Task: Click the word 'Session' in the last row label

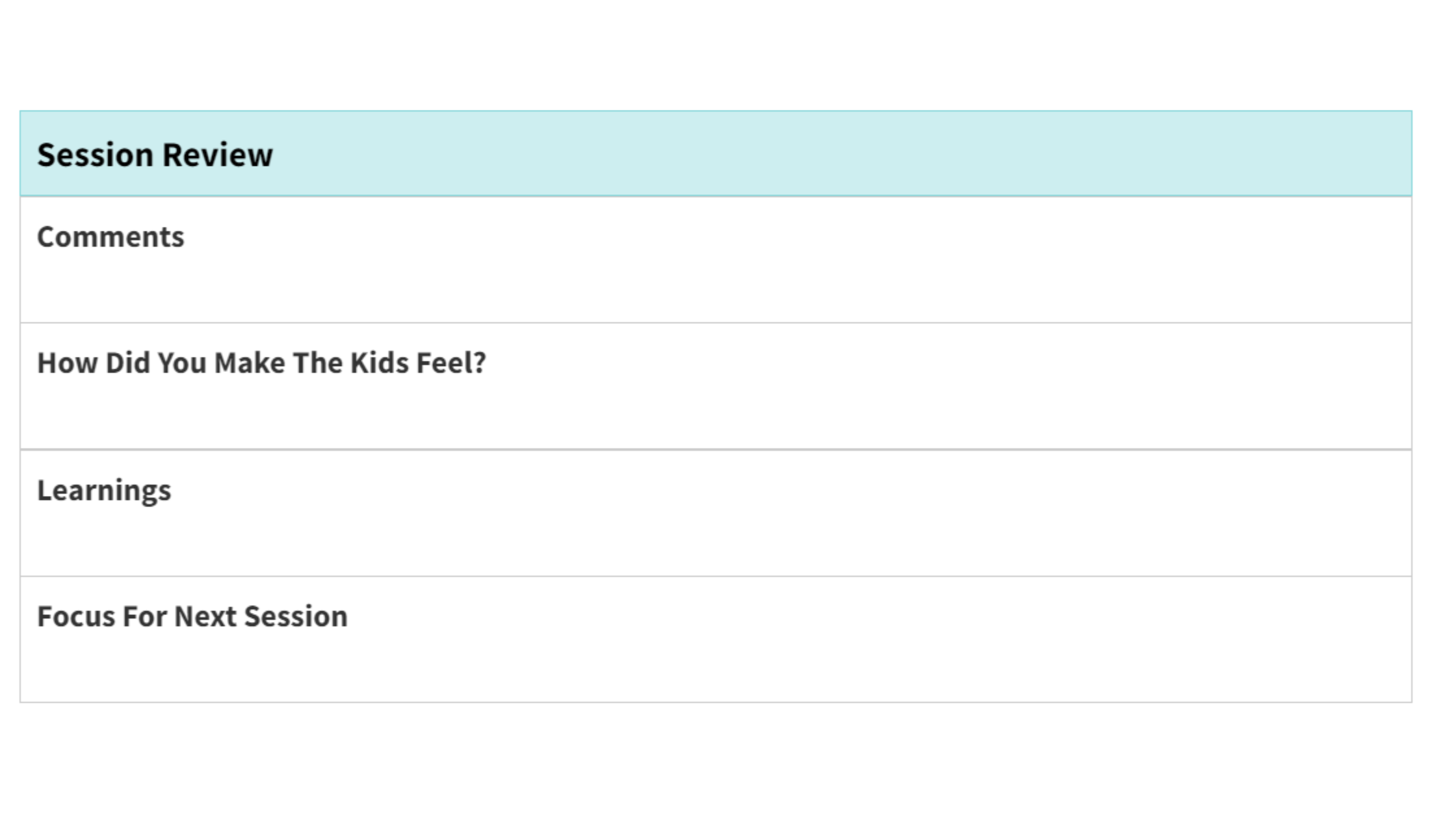Action: tap(295, 616)
